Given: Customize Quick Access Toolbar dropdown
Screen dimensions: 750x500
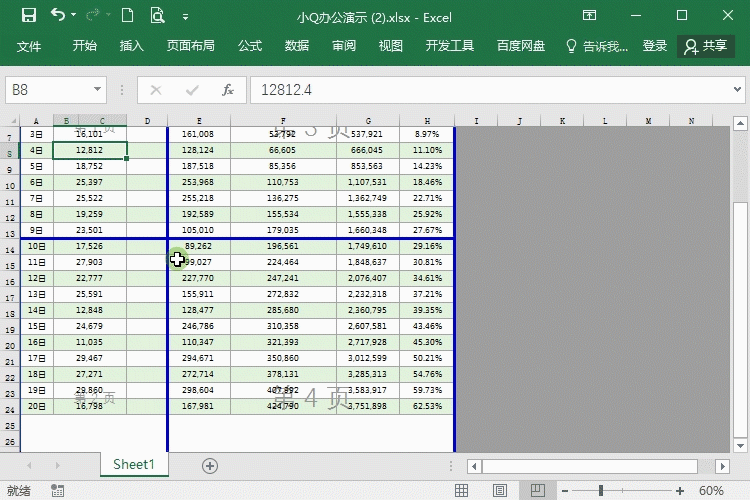Looking at the screenshot, I should tap(186, 17).
